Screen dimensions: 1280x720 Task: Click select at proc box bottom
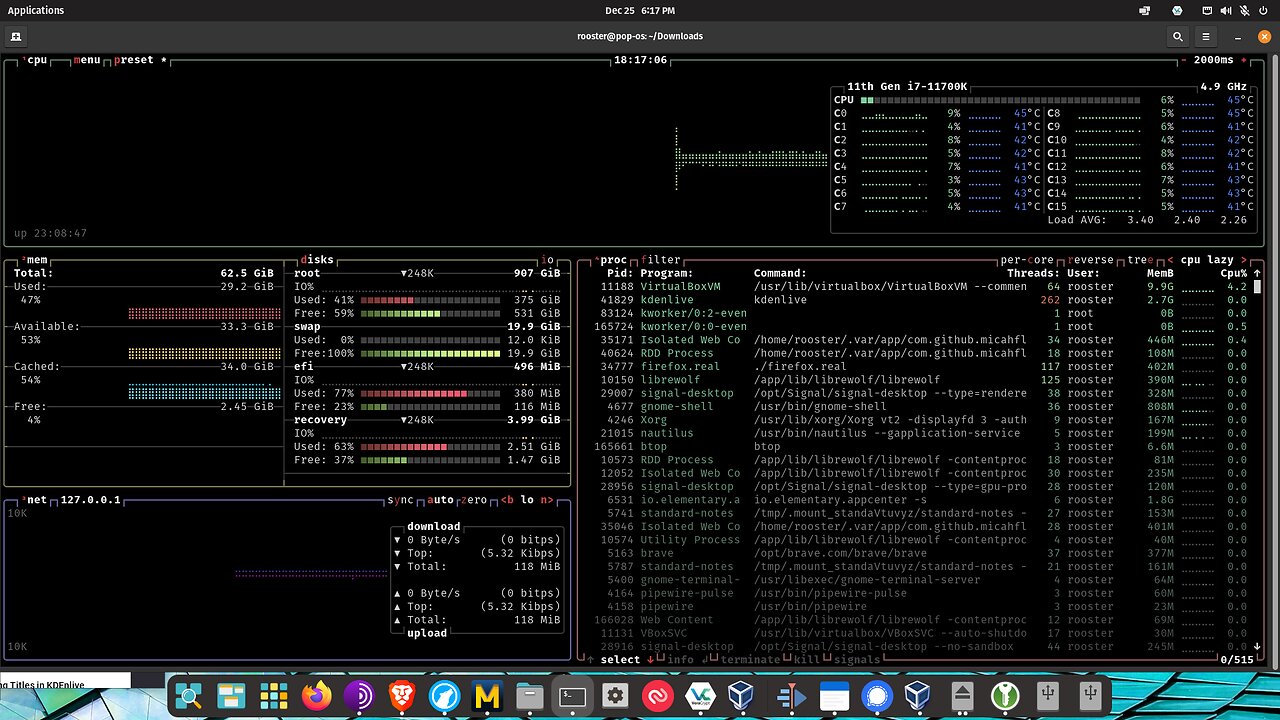click(x=620, y=660)
